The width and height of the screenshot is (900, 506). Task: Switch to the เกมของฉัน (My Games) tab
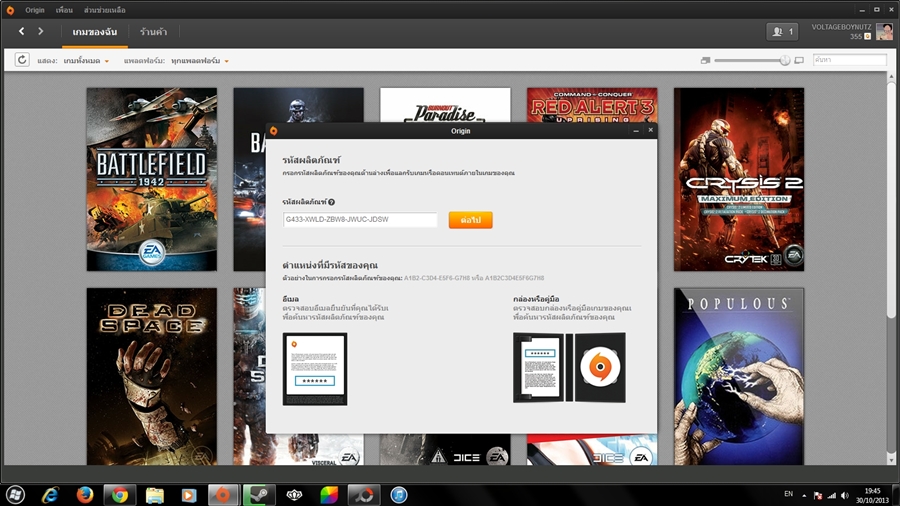(x=95, y=32)
